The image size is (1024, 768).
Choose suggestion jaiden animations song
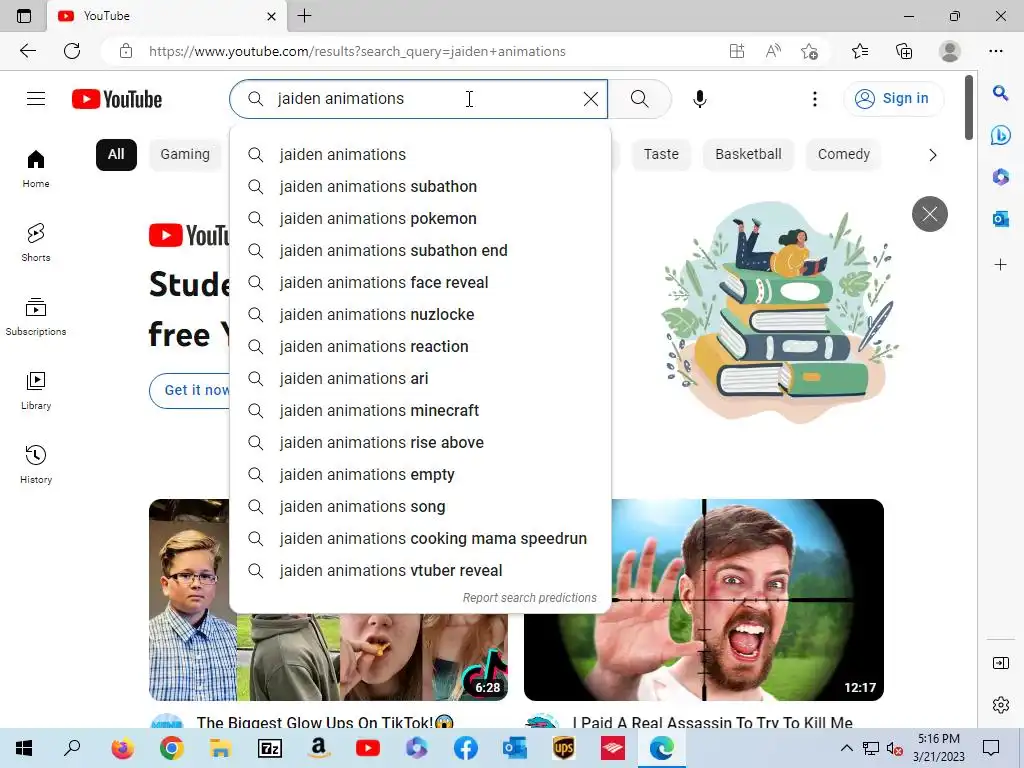tap(421, 507)
